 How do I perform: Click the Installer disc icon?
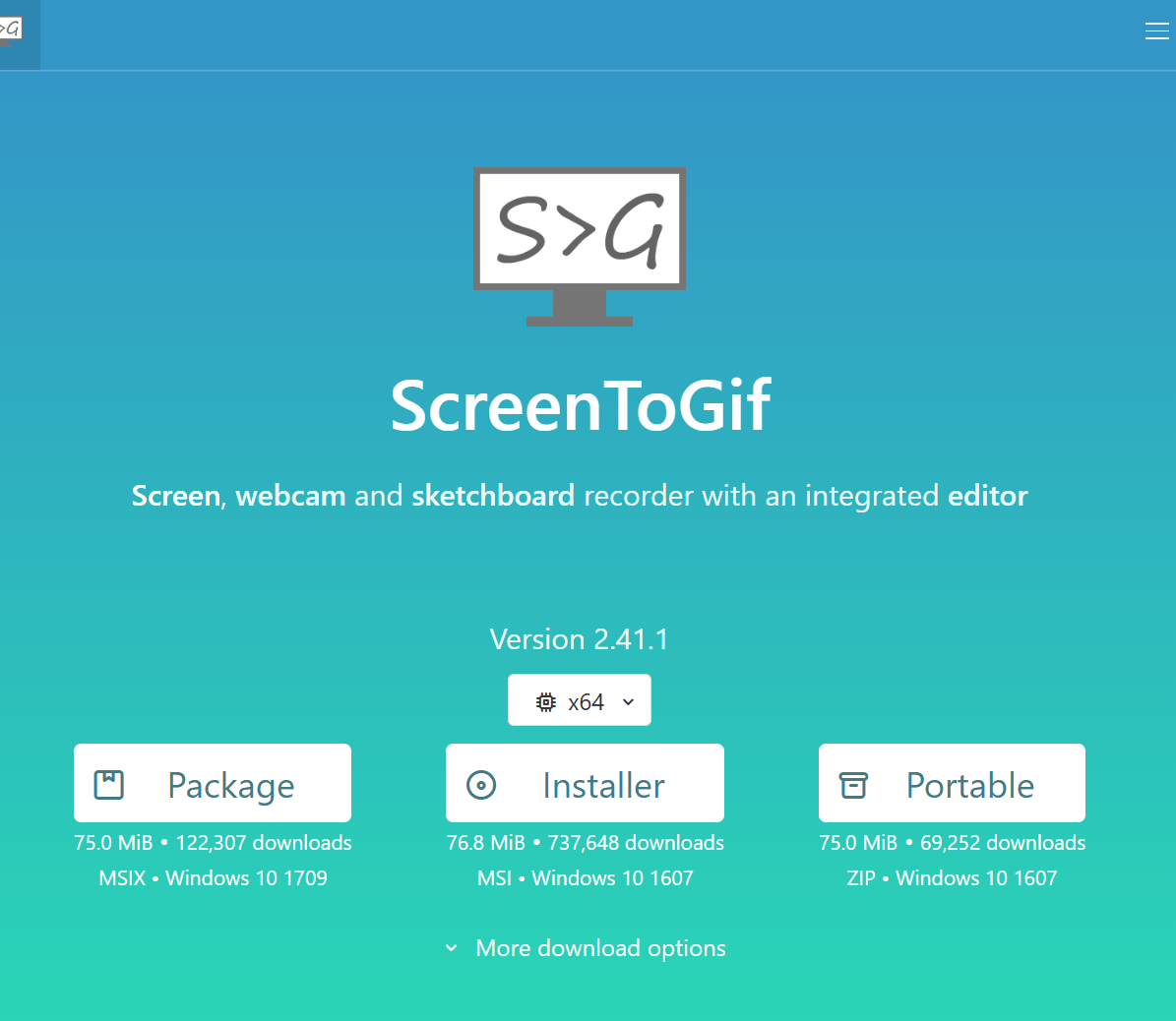(x=481, y=785)
